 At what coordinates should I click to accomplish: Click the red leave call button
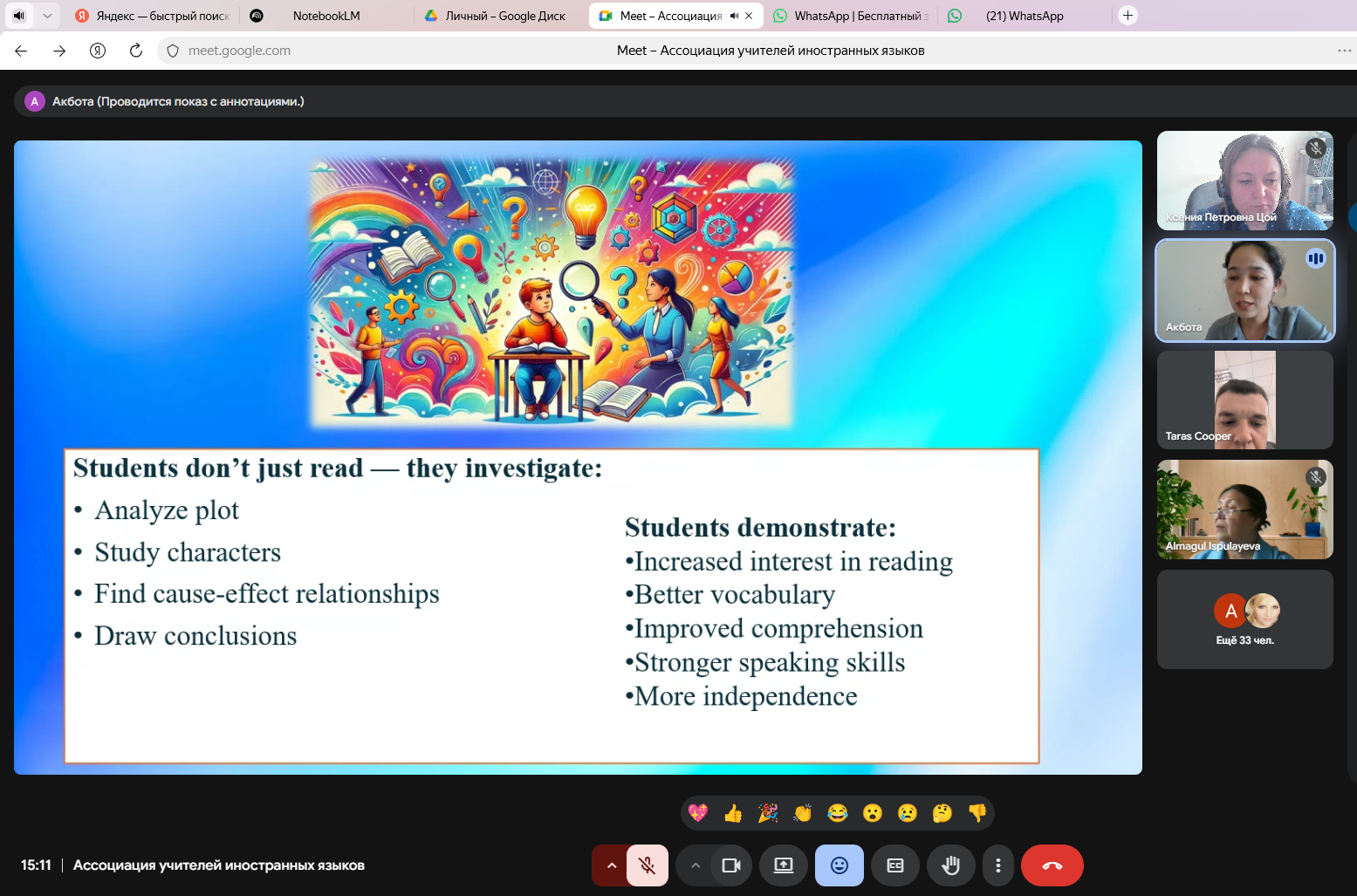1052,865
